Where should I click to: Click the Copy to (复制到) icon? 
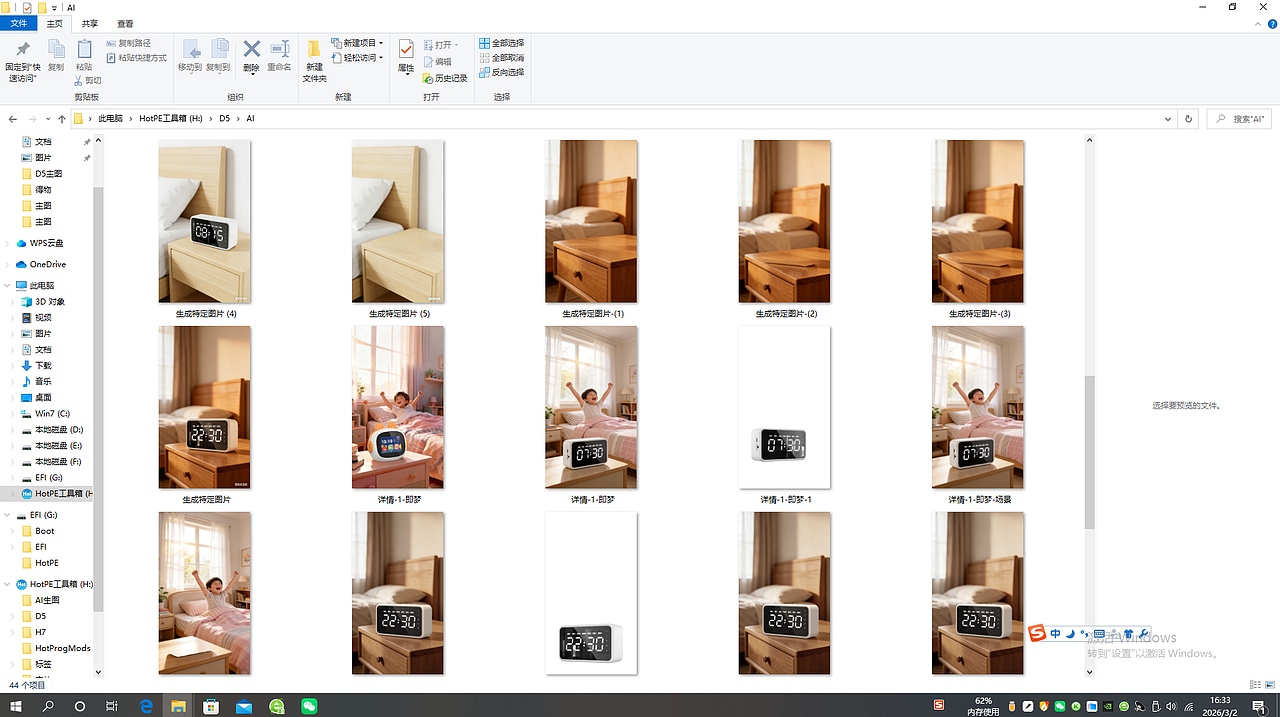218,50
